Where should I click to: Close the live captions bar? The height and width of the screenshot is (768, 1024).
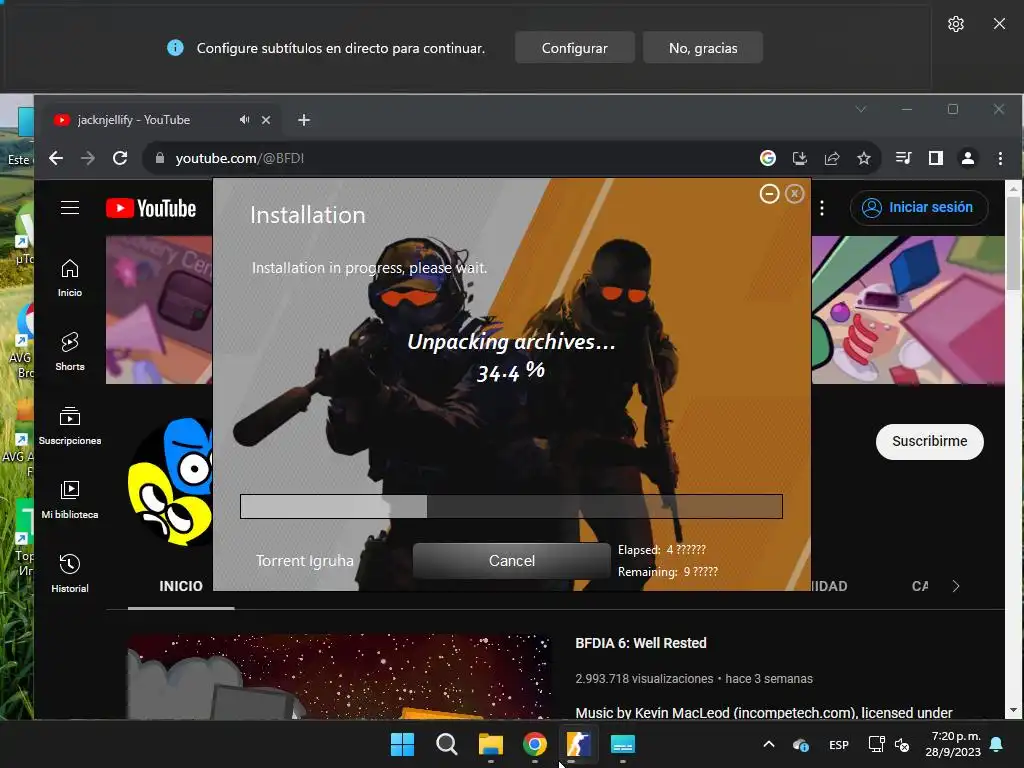(999, 24)
